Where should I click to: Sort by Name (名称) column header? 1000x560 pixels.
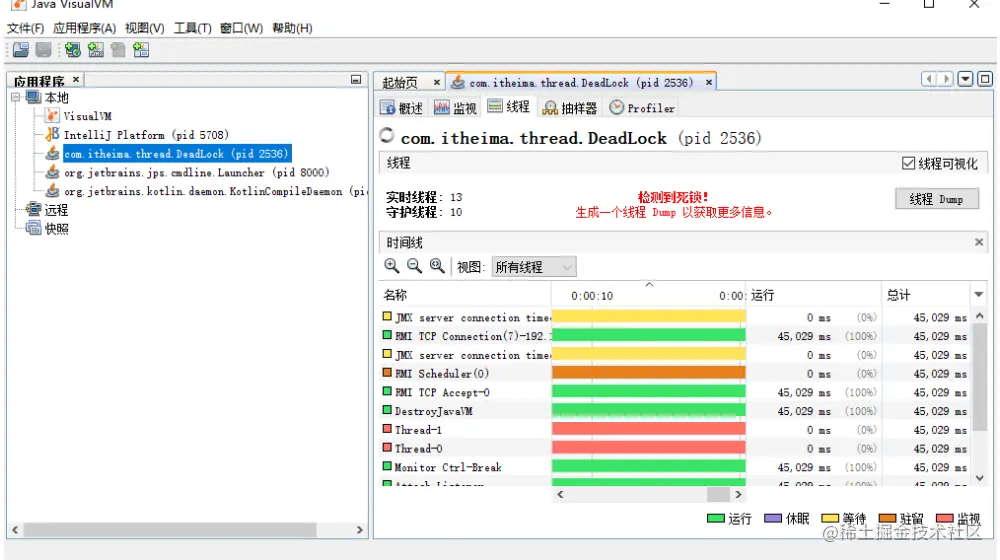click(x=465, y=295)
